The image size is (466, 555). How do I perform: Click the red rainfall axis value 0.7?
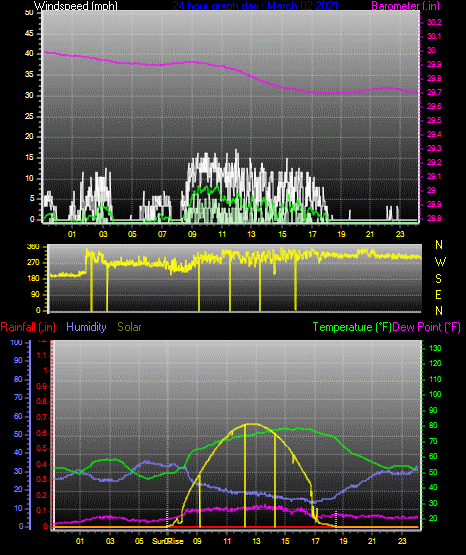pos(42,417)
